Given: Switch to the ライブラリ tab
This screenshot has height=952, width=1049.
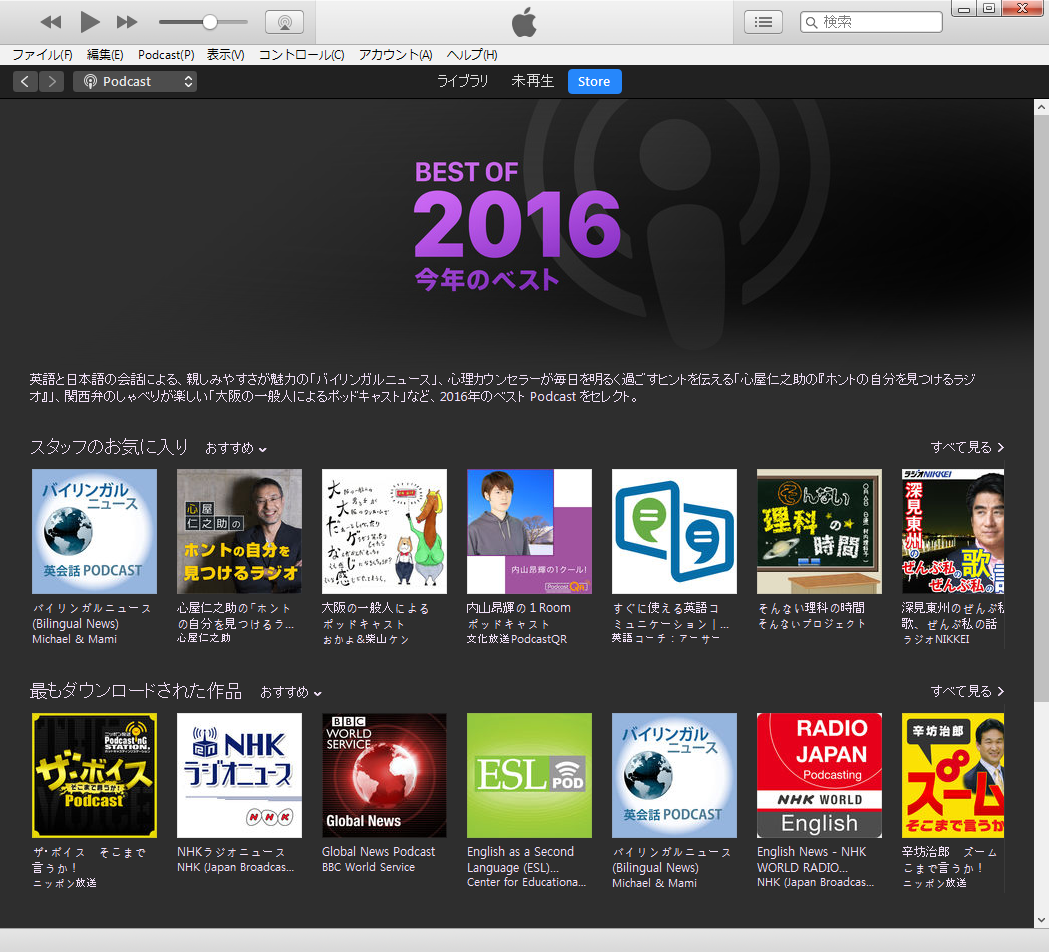Looking at the screenshot, I should 463,82.
